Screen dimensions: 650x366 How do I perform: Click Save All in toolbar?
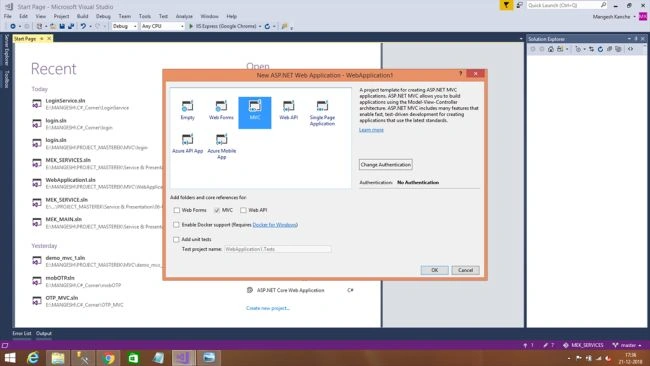[71, 26]
